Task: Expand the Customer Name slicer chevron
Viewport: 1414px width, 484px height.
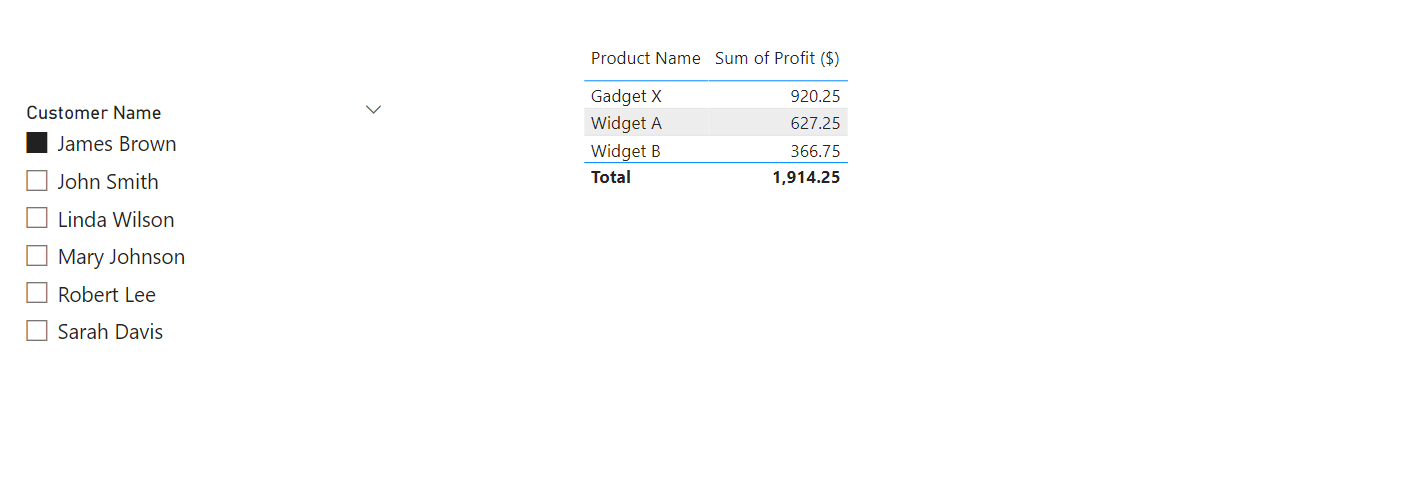Action: (373, 110)
